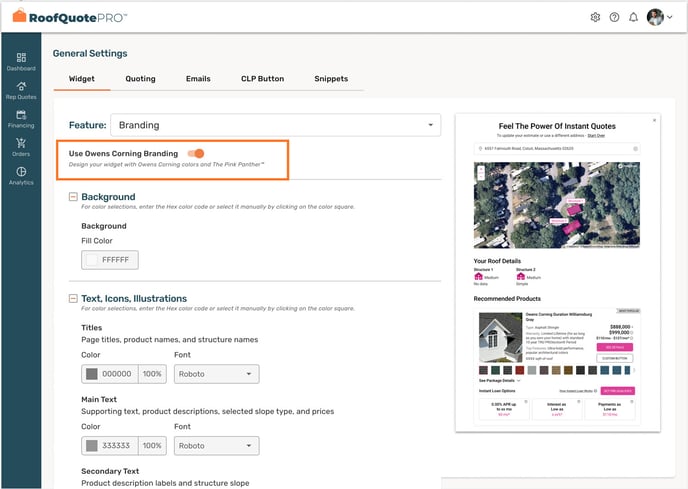Click the Main Text opacity 100% field
Screen dimensions: 688x489
[152, 446]
